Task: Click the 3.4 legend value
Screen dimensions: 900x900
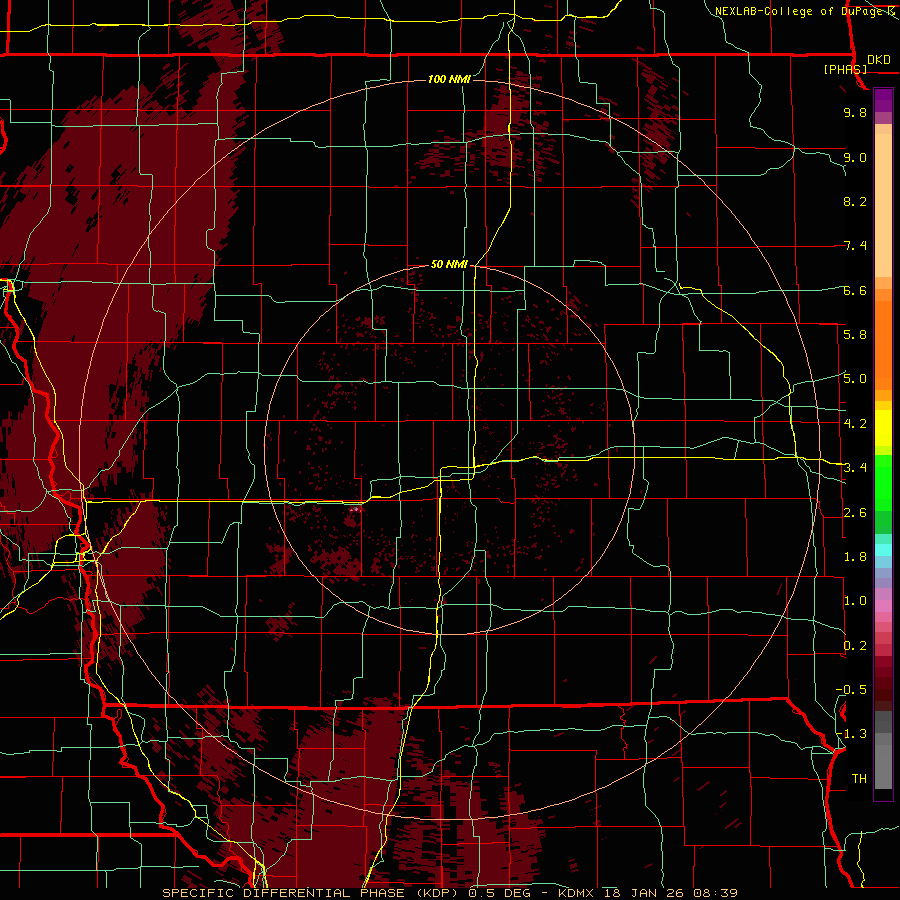Action: click(855, 468)
